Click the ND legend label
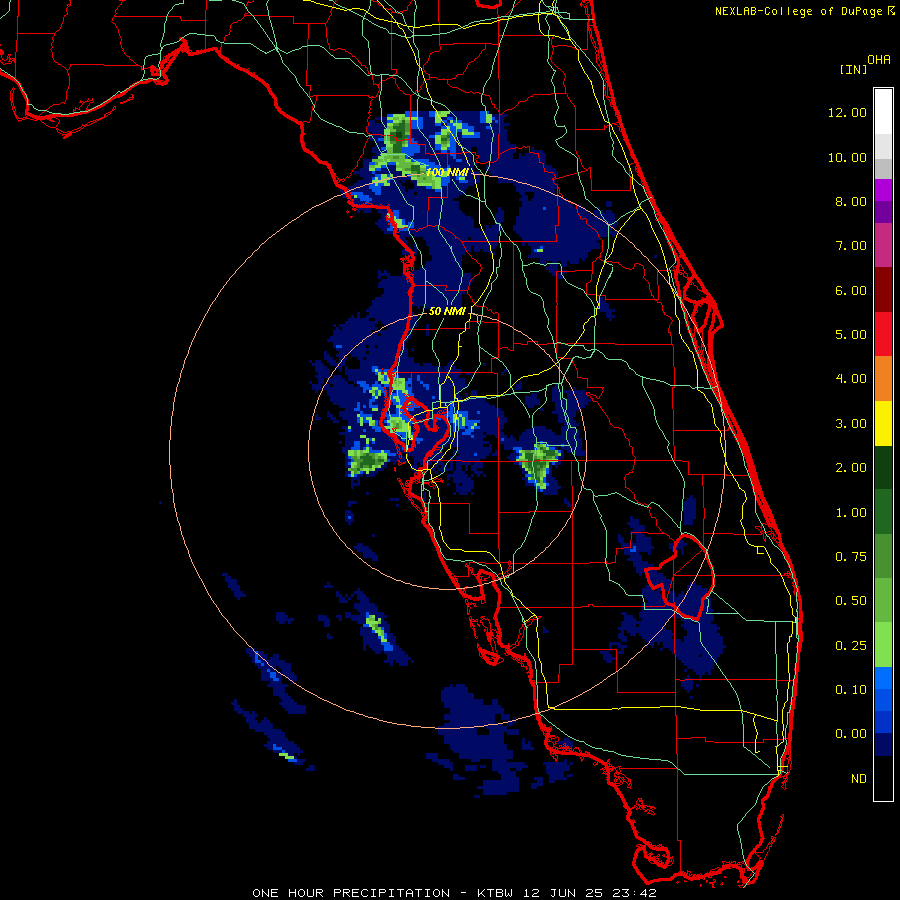Viewport: 900px width, 900px height. coord(859,779)
